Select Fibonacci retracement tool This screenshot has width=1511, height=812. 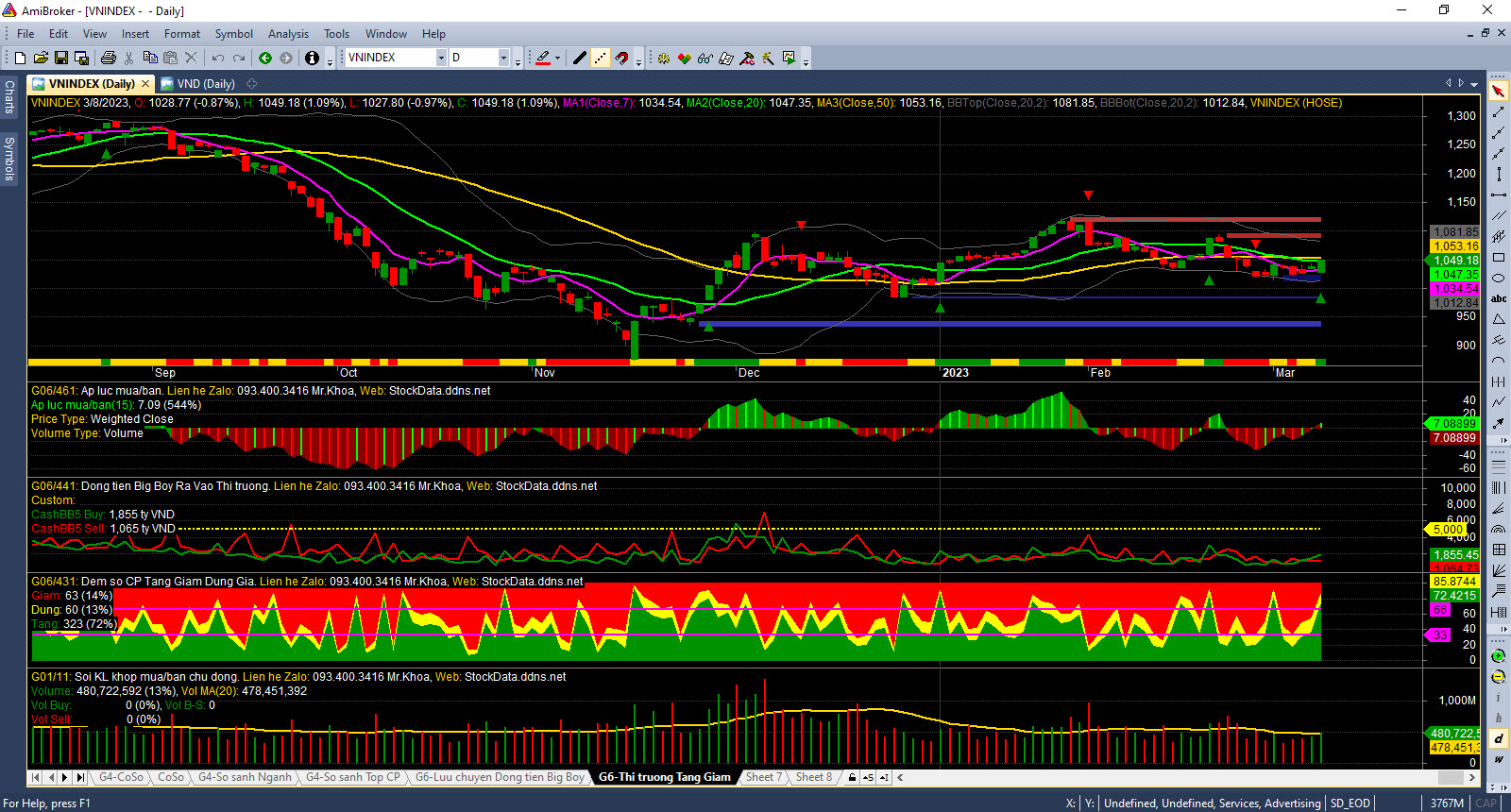pyautogui.click(x=1499, y=465)
